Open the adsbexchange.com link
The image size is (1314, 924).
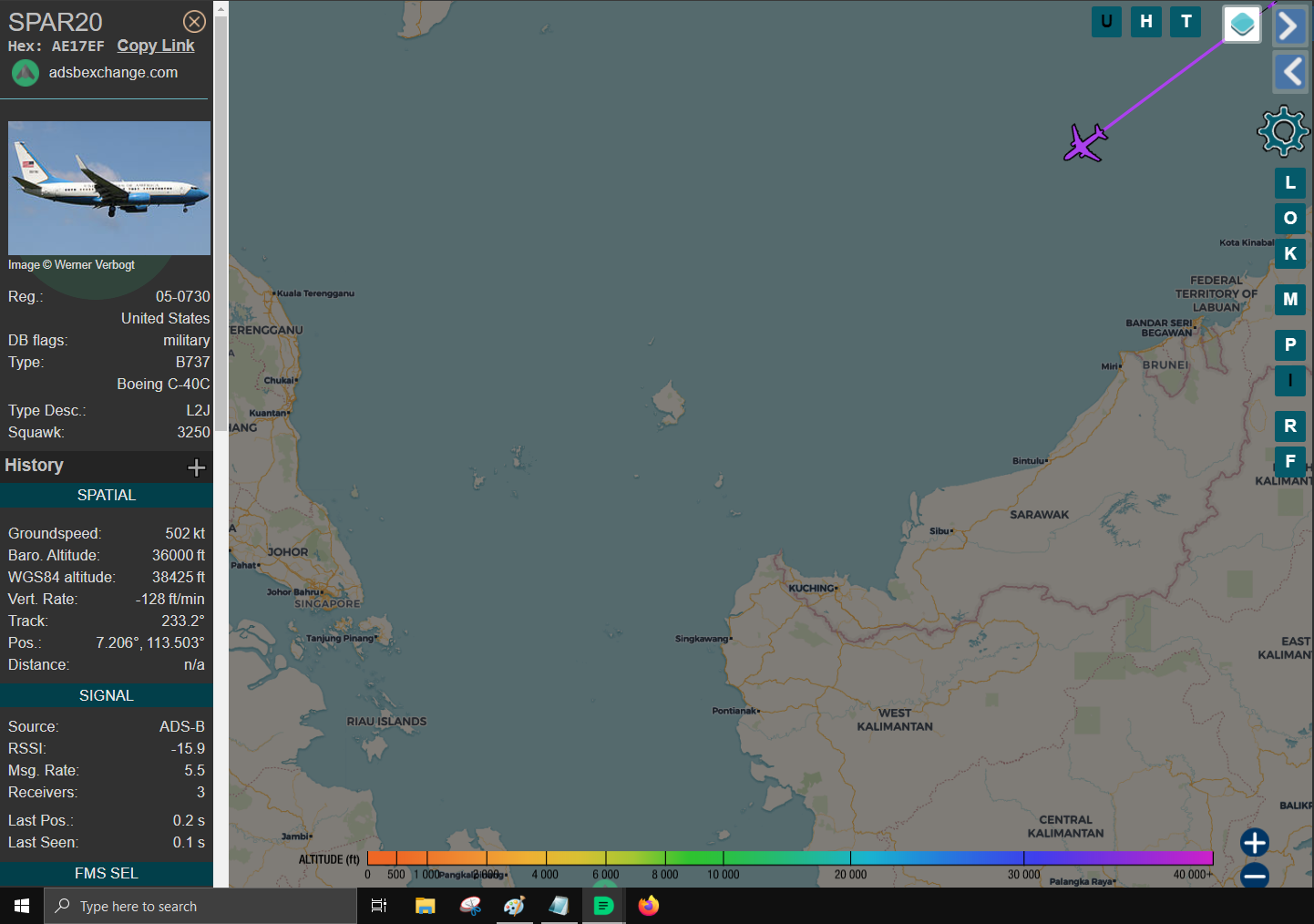click(113, 72)
